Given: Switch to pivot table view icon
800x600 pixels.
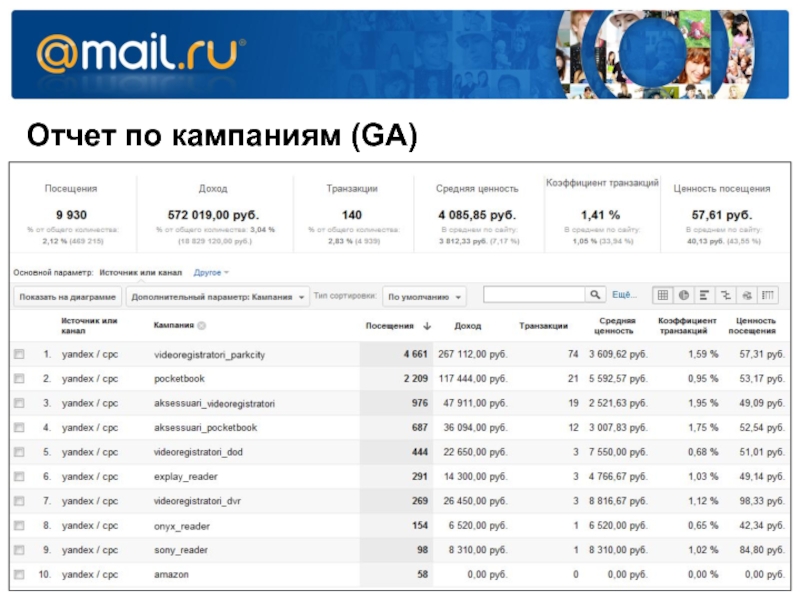Looking at the screenshot, I should 767,295.
